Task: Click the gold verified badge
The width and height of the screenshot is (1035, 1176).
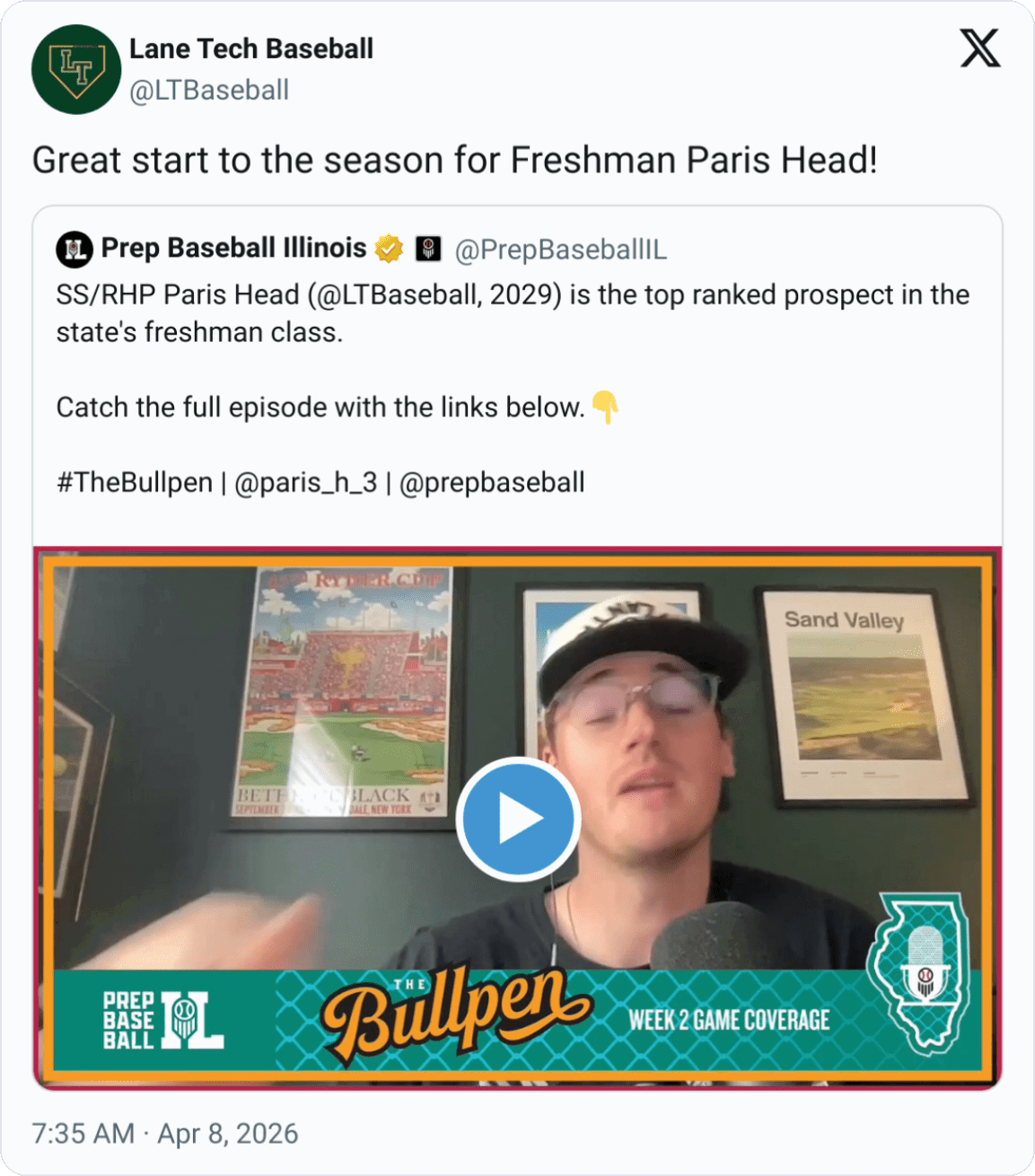Action: [389, 249]
